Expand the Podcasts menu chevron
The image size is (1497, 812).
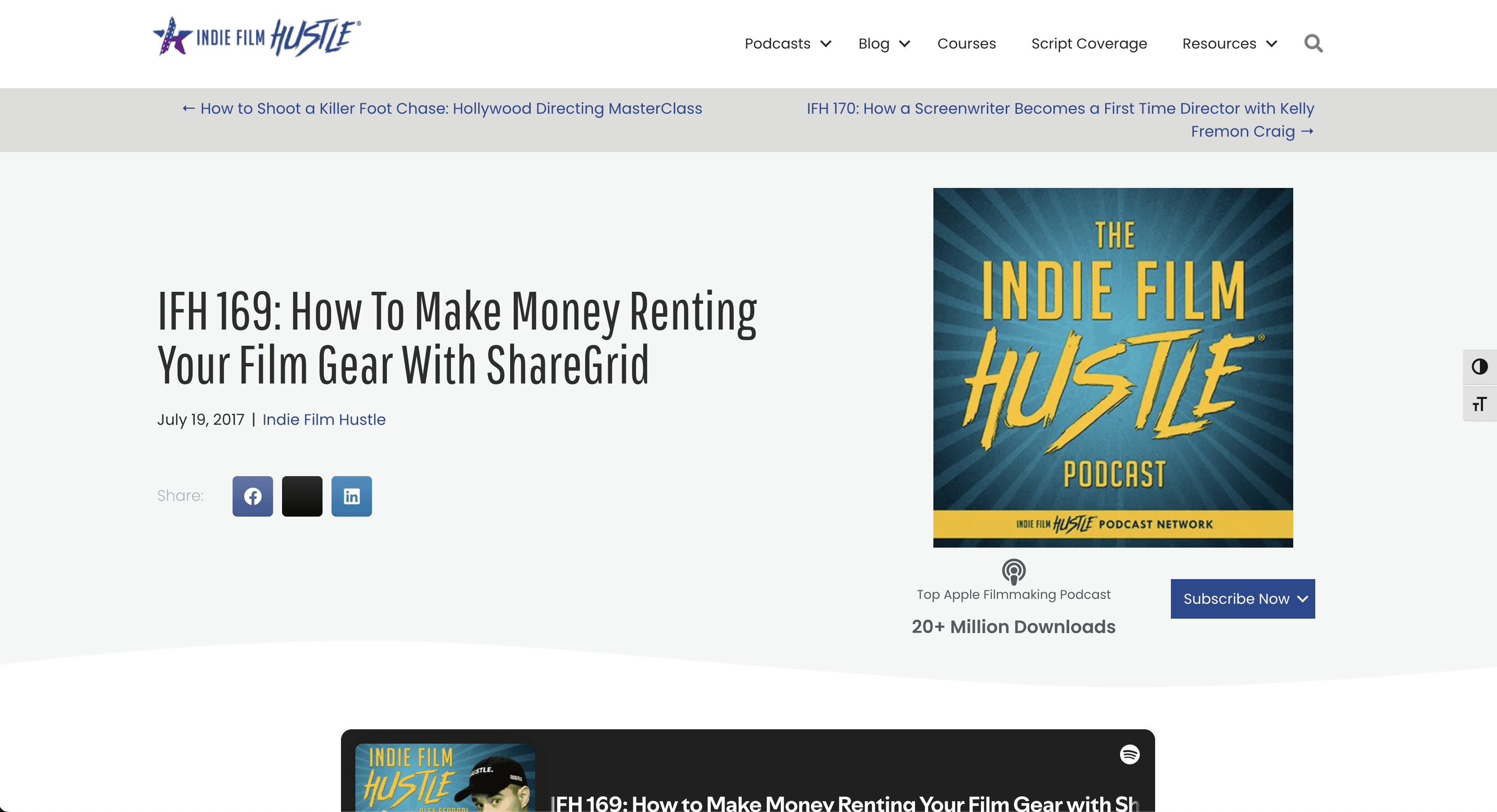tap(826, 44)
